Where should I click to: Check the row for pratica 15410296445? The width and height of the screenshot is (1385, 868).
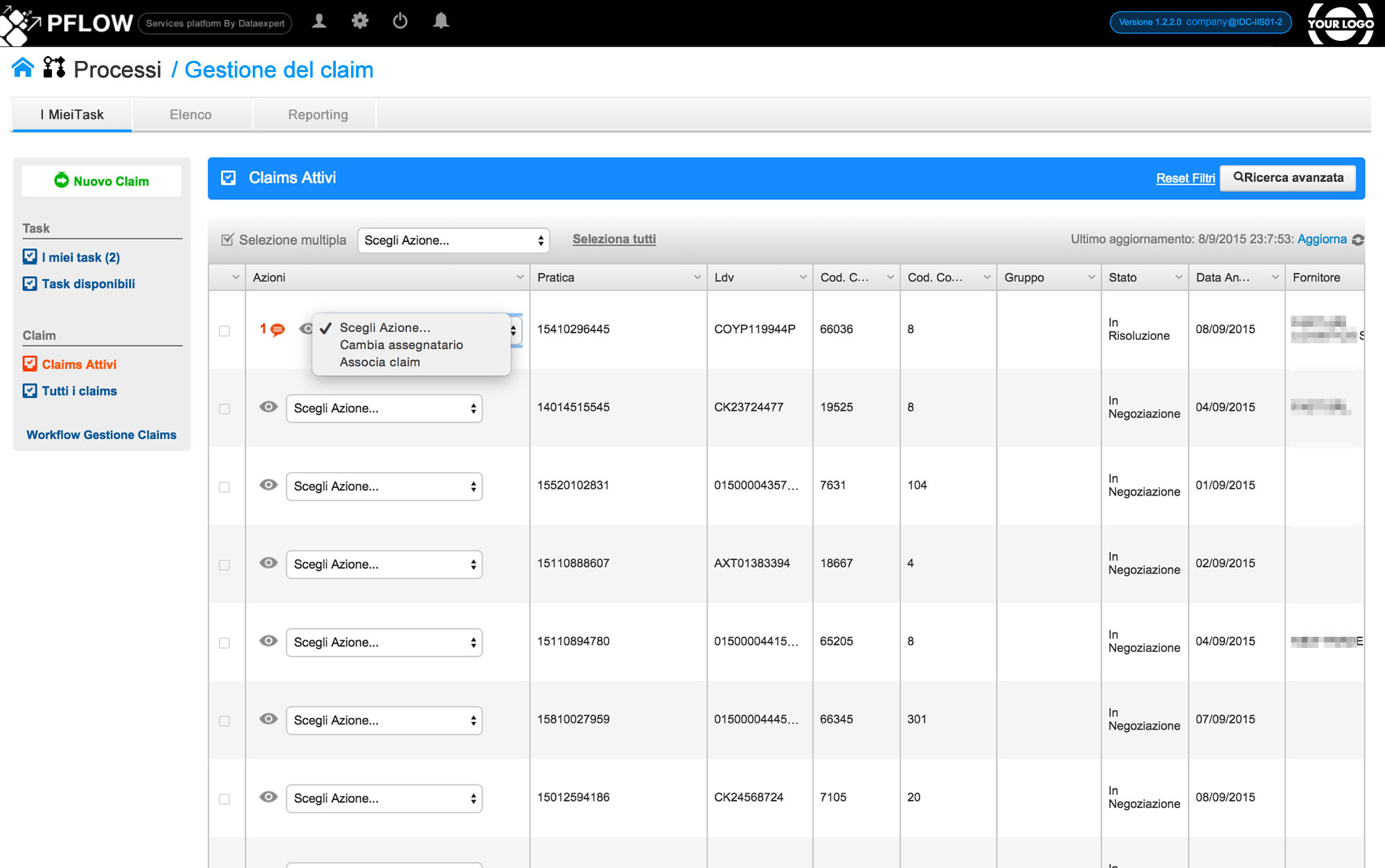point(224,331)
